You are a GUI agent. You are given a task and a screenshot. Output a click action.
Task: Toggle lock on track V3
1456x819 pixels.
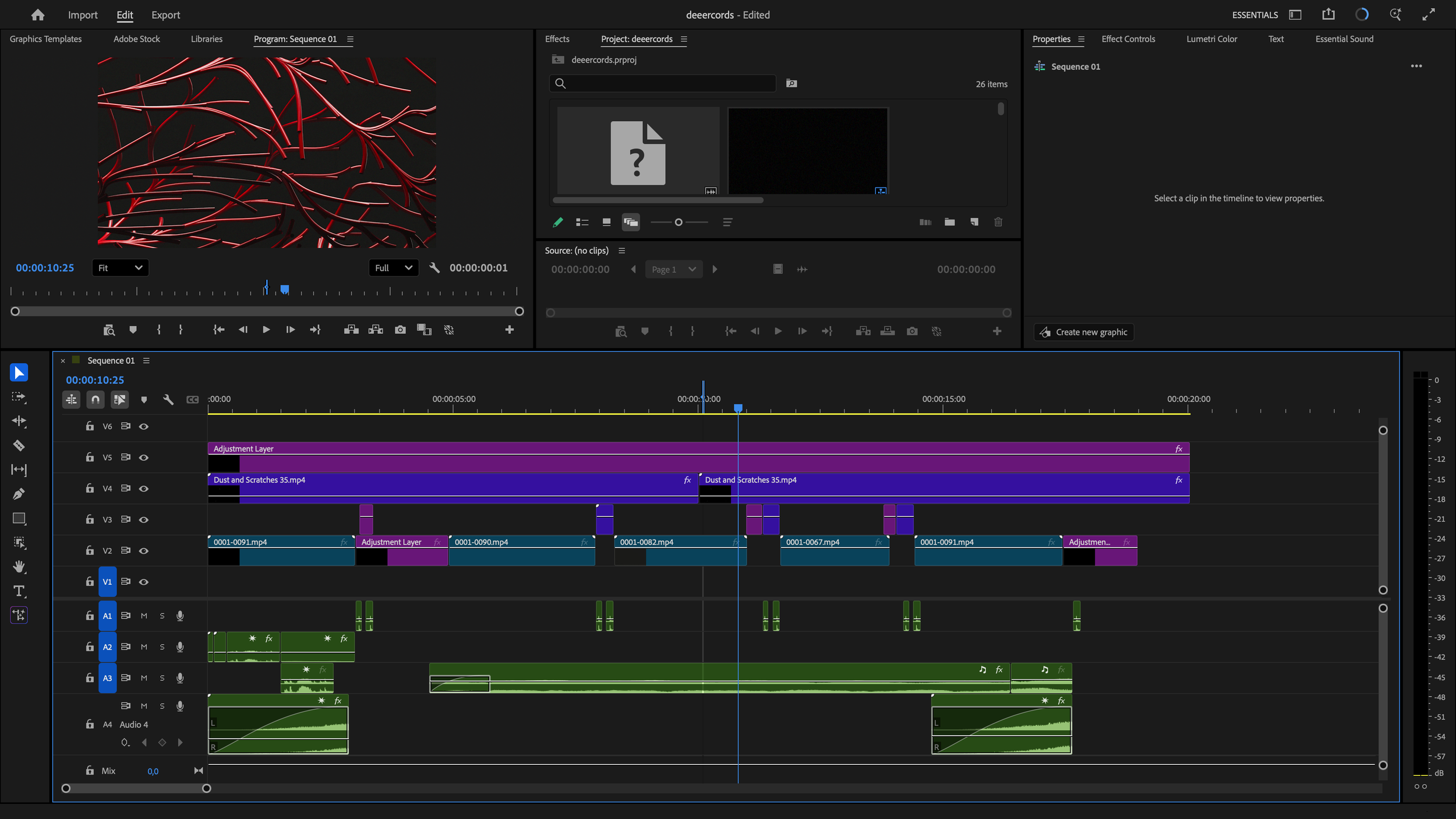pyautogui.click(x=90, y=520)
